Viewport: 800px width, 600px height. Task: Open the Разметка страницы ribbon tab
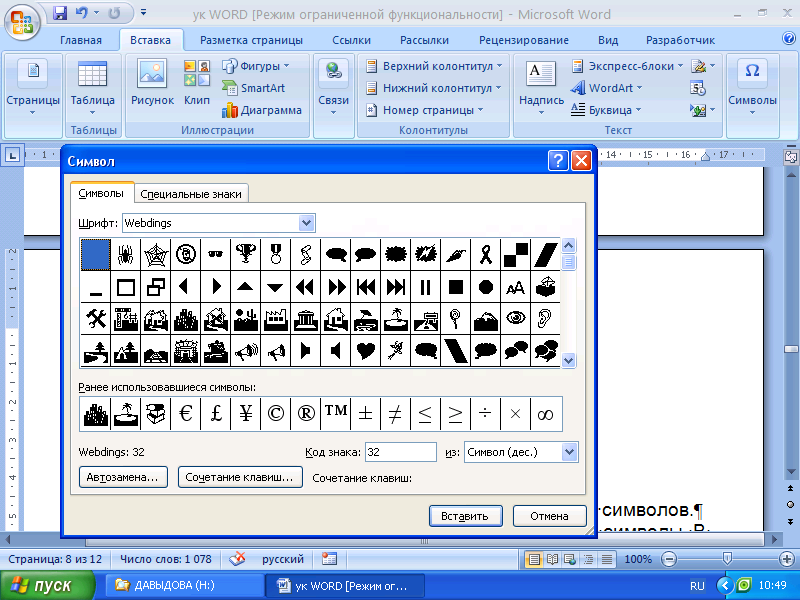251,40
